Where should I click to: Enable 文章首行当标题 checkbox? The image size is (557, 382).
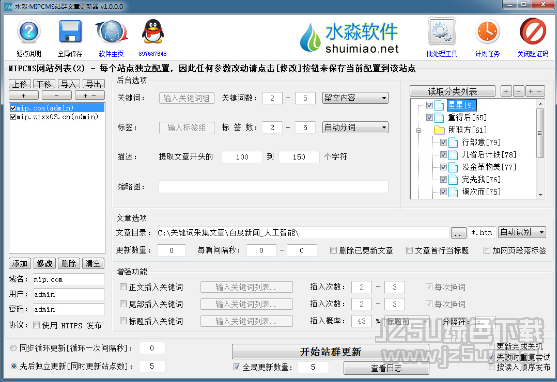click(409, 251)
